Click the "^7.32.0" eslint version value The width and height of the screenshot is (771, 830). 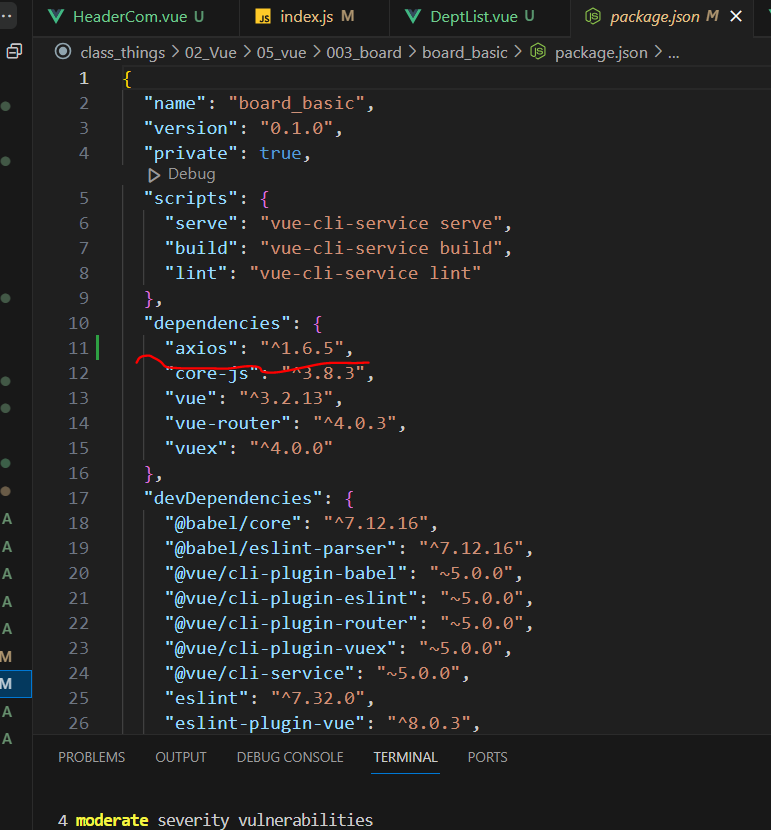pyautogui.click(x=318, y=698)
